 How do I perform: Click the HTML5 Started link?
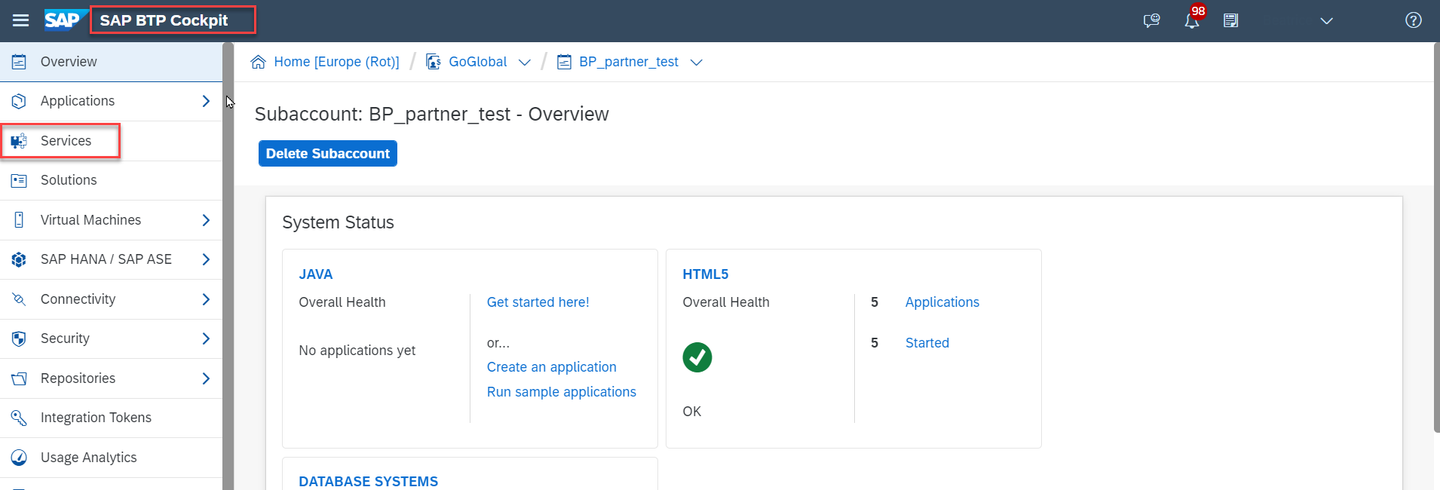(x=927, y=343)
